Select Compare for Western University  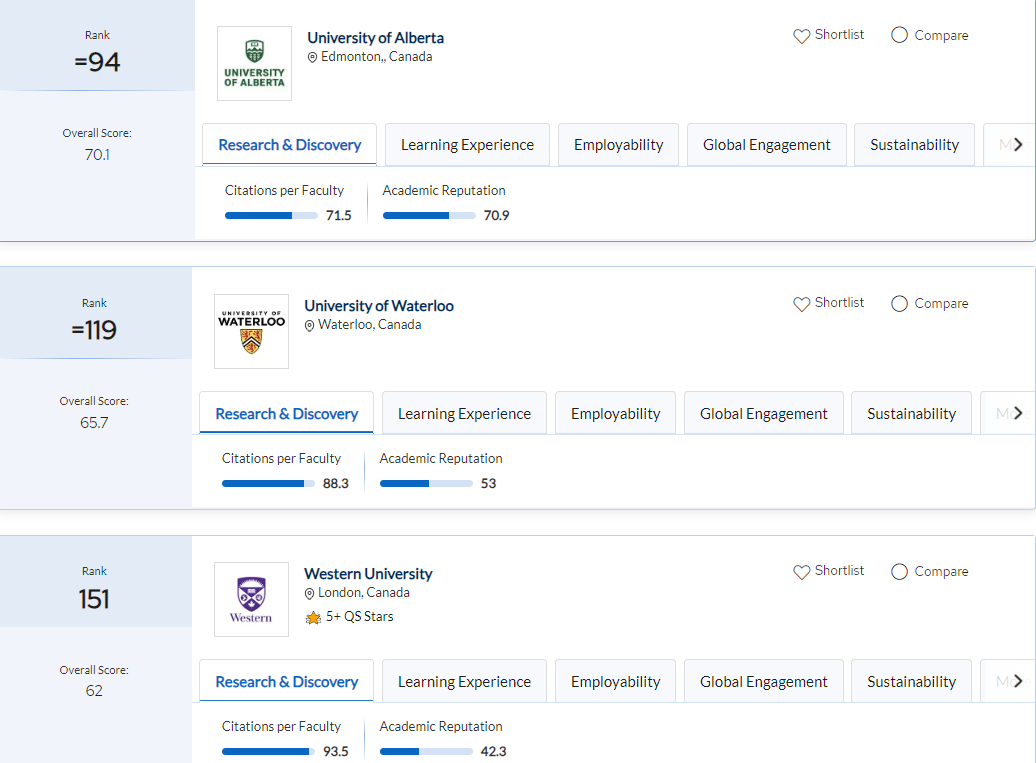899,571
